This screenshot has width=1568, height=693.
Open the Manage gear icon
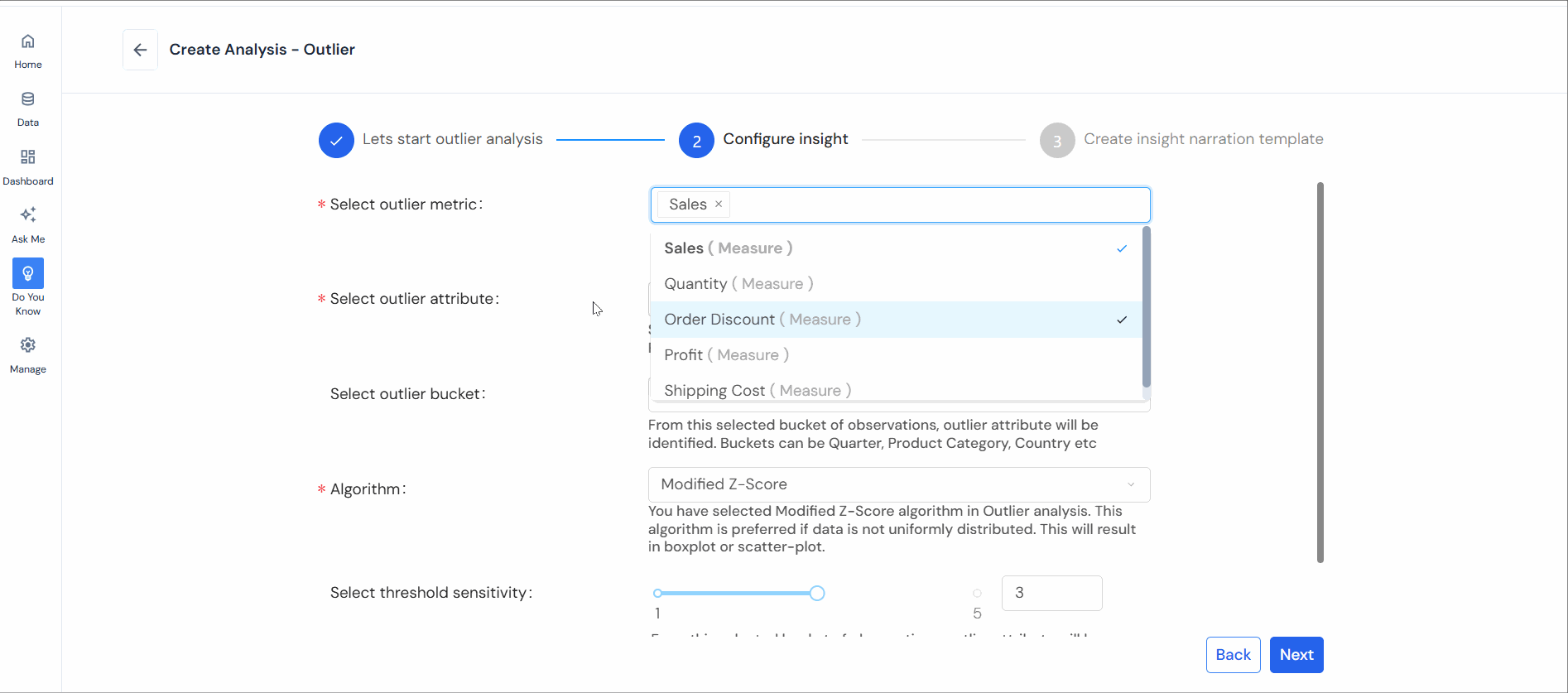pos(28,345)
